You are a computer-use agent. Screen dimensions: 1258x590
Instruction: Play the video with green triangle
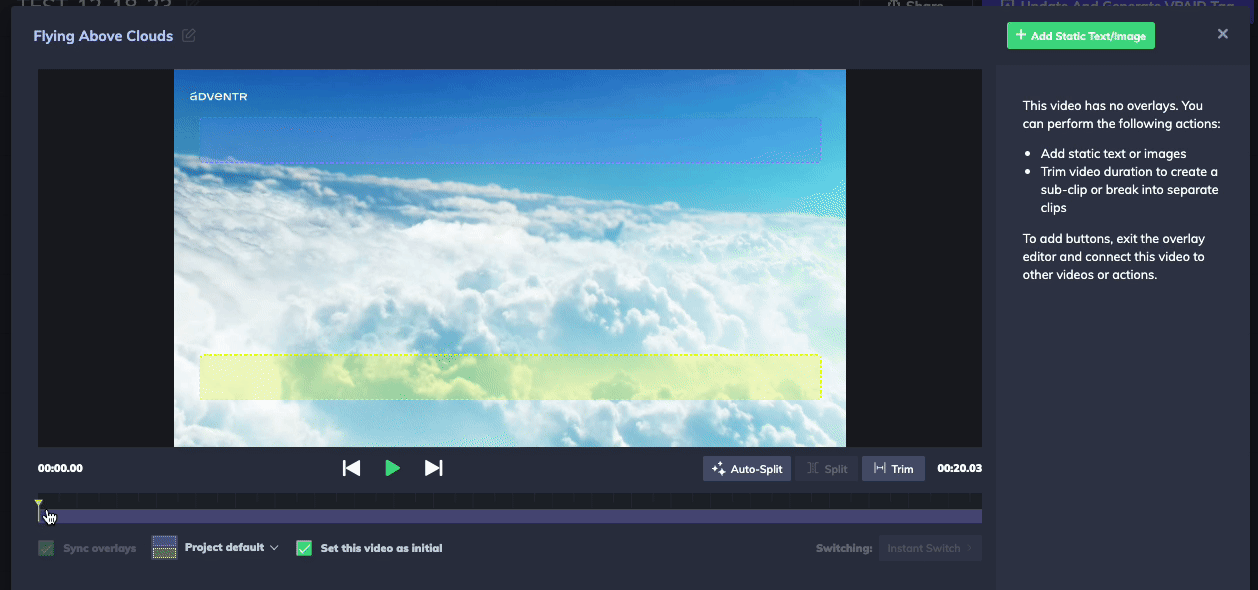pos(393,468)
